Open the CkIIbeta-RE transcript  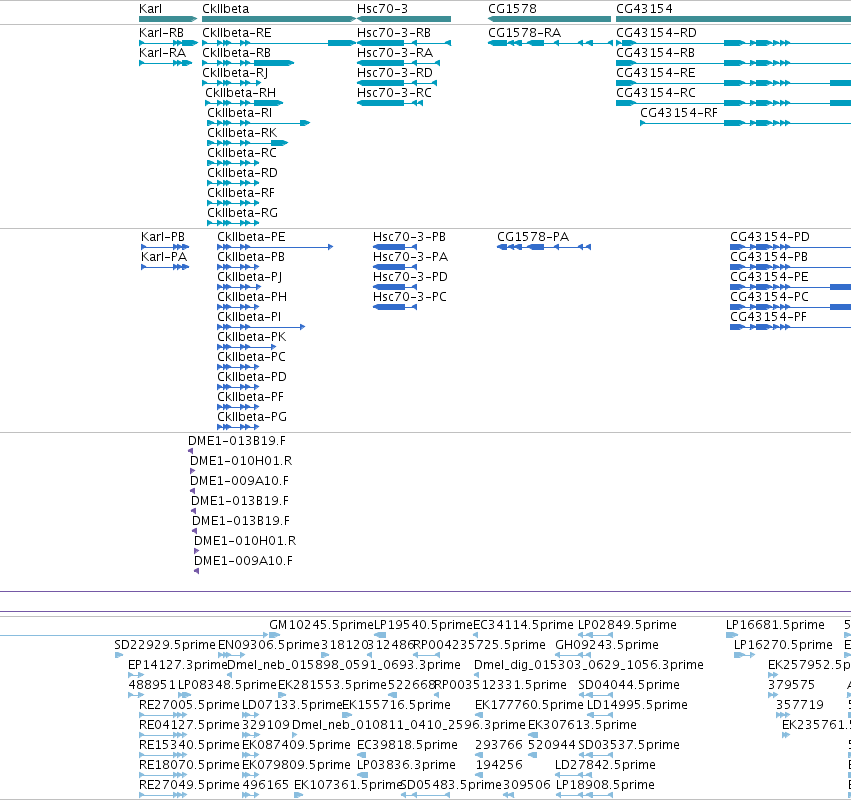[237, 33]
